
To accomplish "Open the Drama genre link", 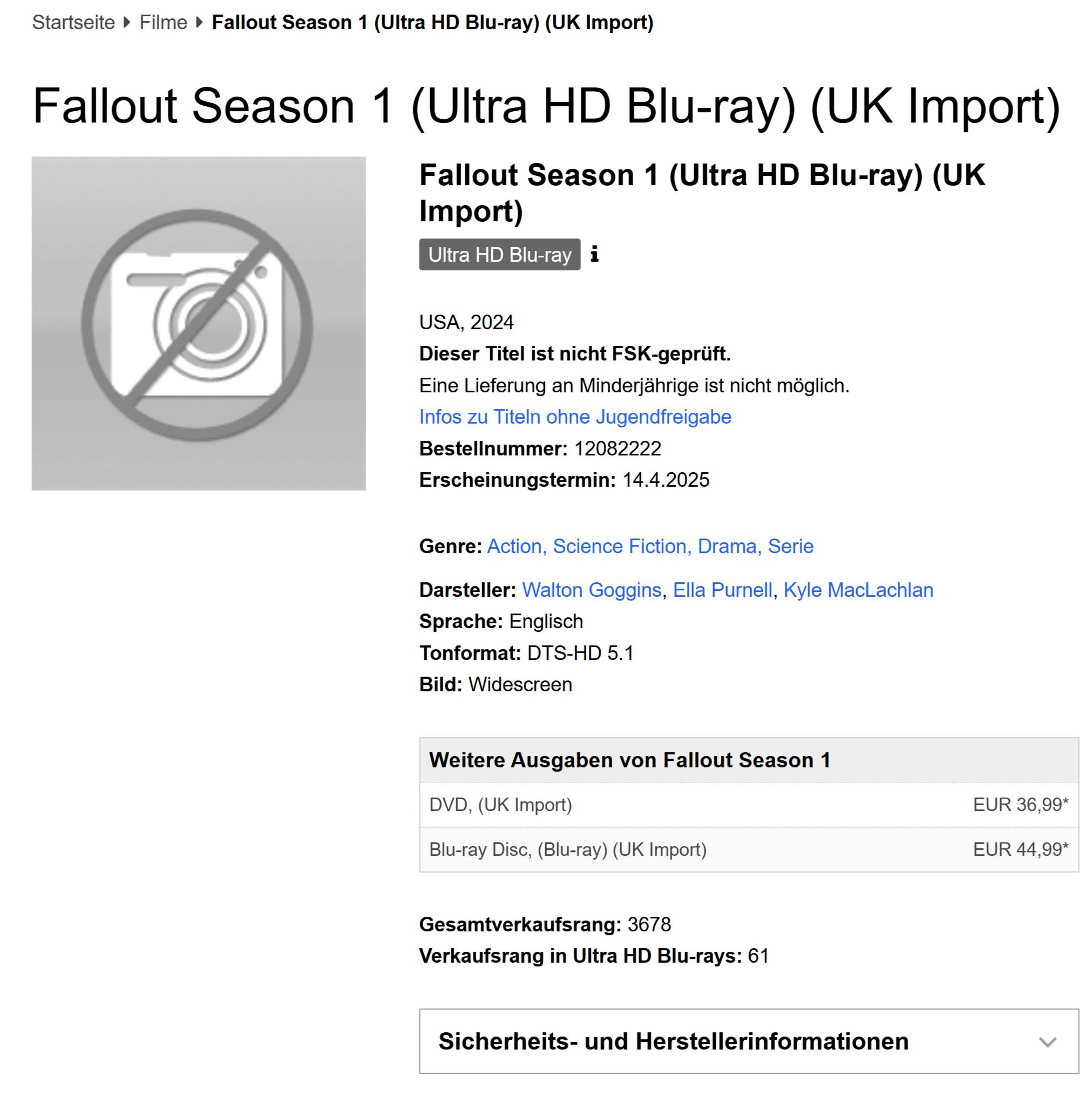I will 727,546.
